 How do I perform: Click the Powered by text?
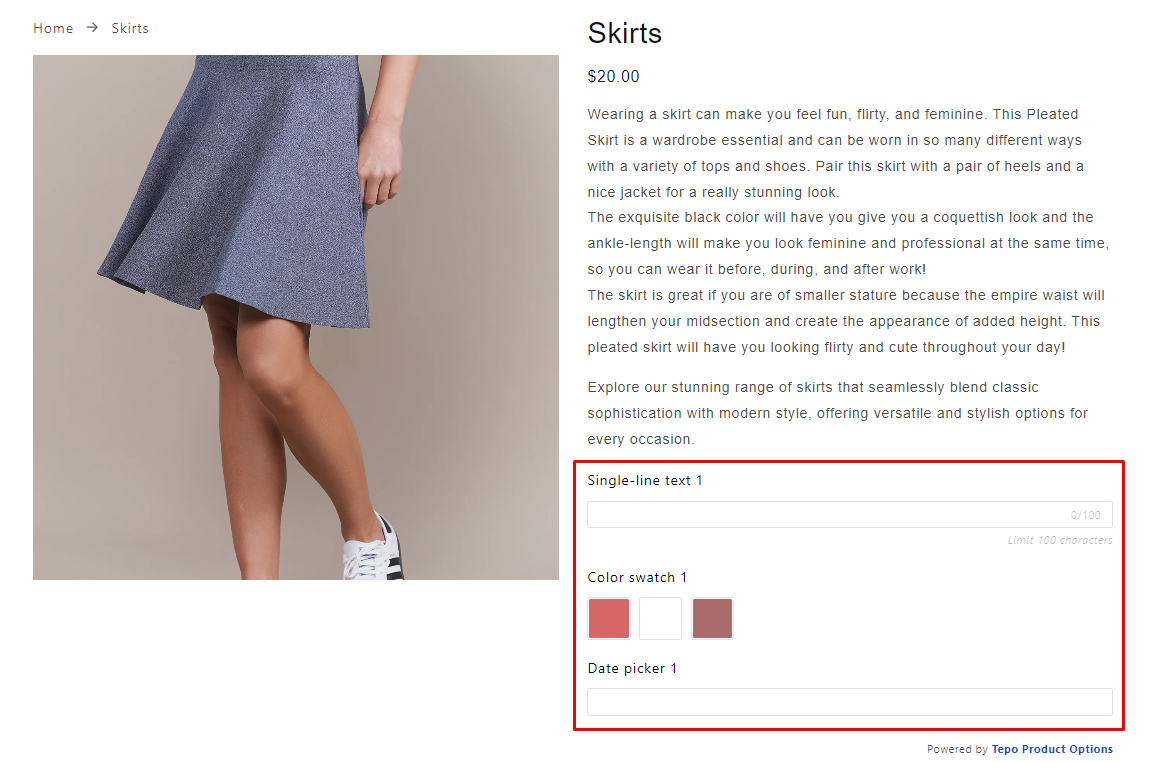(957, 749)
